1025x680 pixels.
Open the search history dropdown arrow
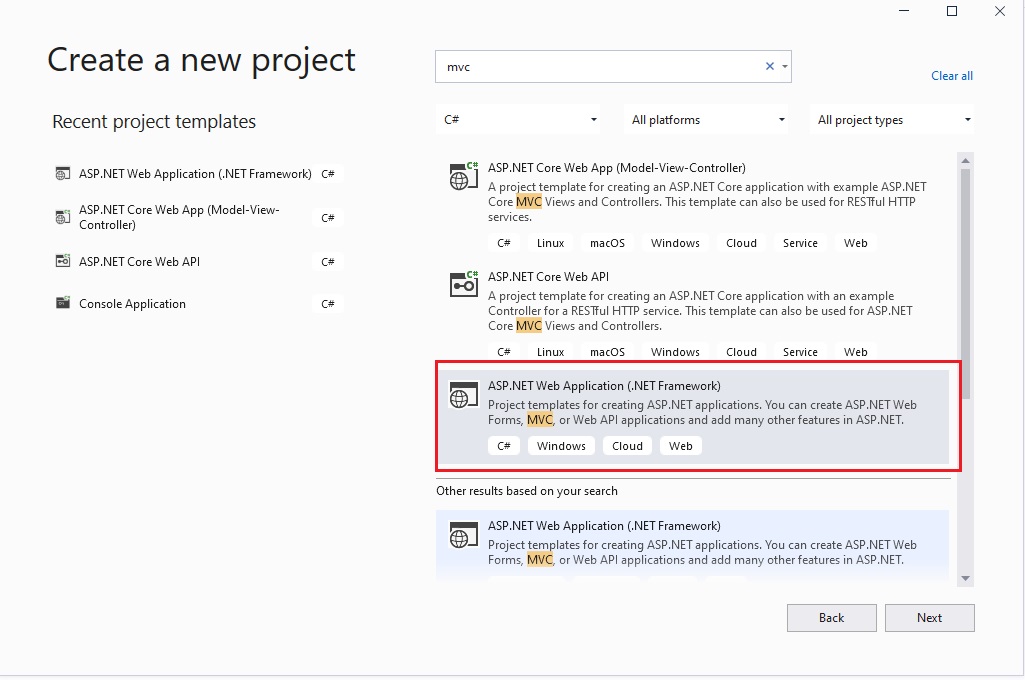(784, 66)
